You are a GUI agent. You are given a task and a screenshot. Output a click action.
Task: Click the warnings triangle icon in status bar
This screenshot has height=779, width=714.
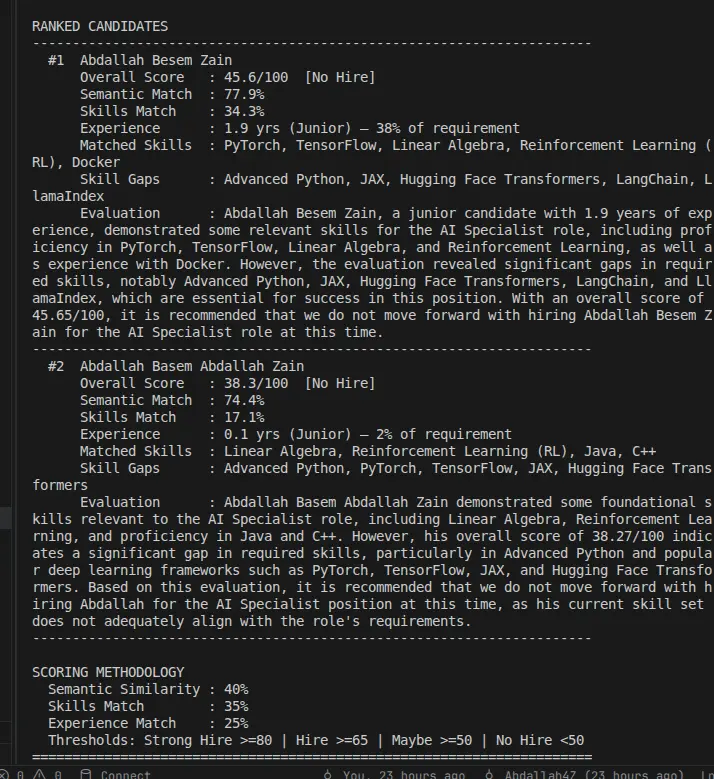point(36,774)
